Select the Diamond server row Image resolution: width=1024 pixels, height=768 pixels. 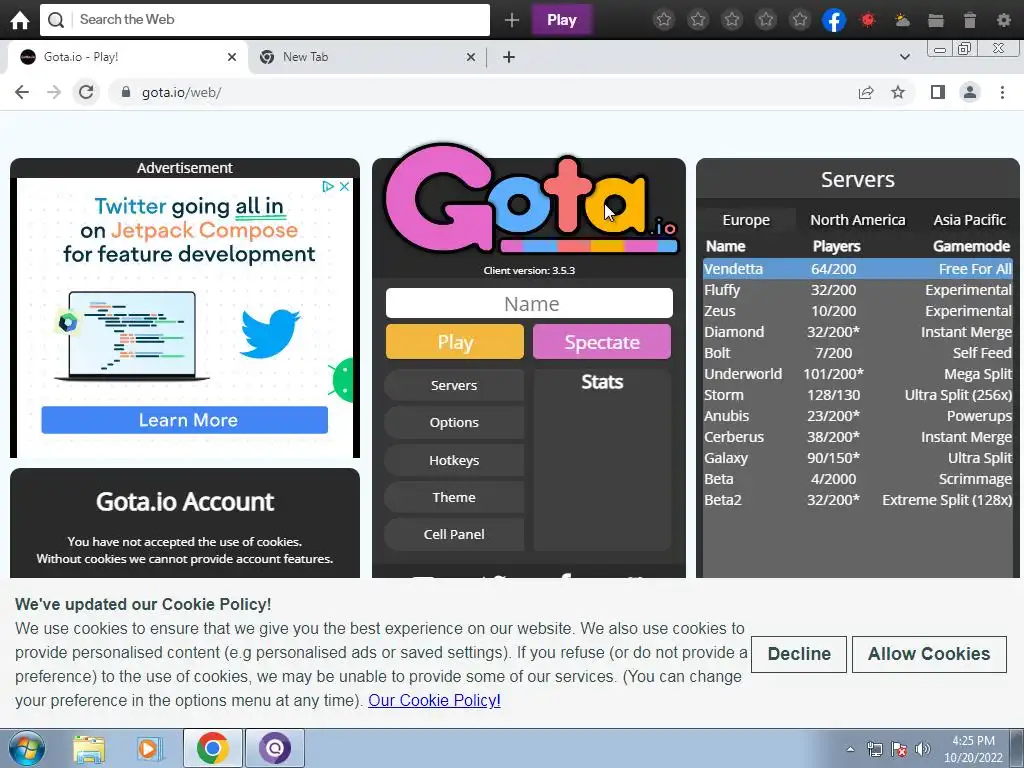click(857, 332)
